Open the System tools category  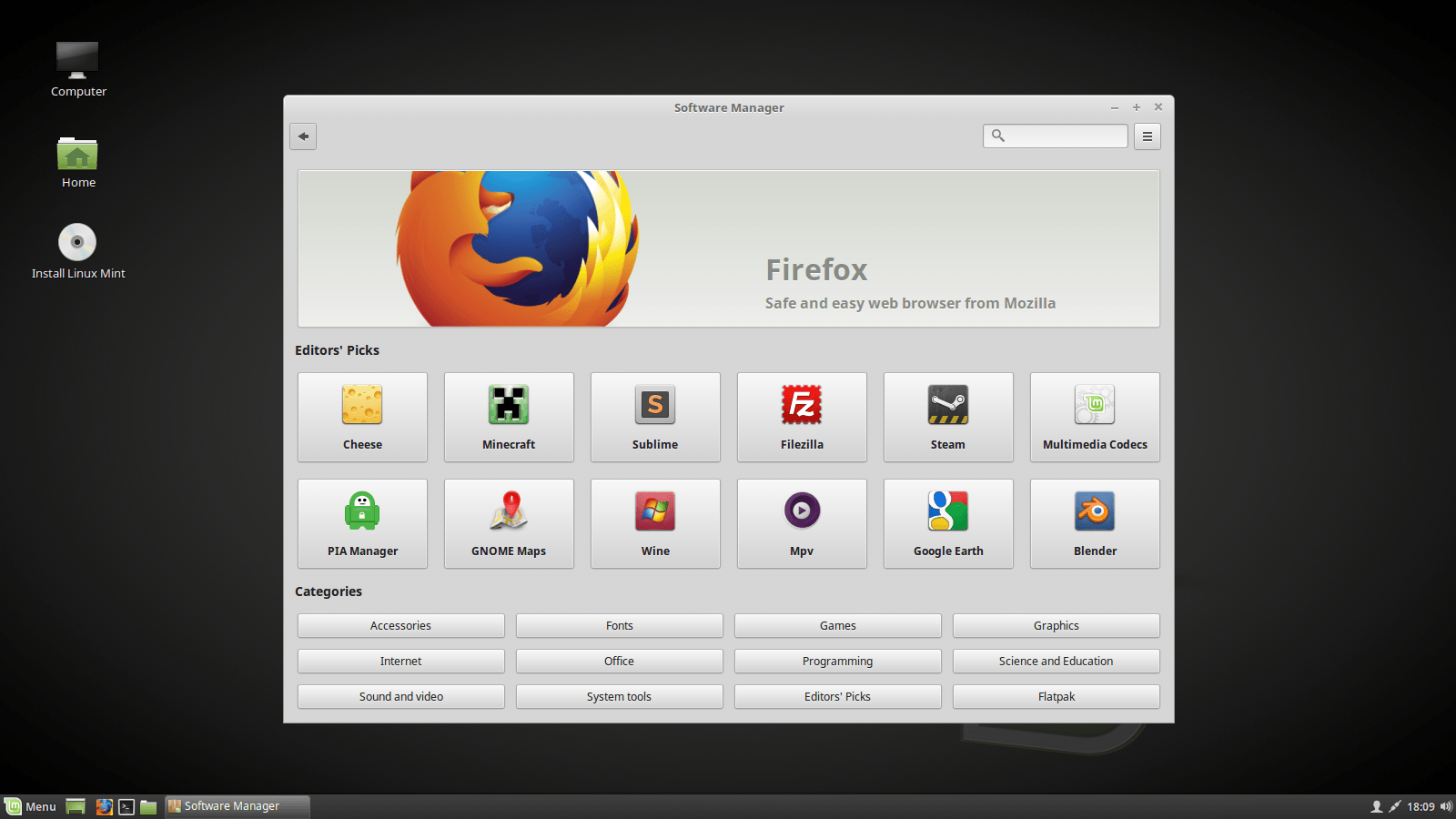pos(620,696)
